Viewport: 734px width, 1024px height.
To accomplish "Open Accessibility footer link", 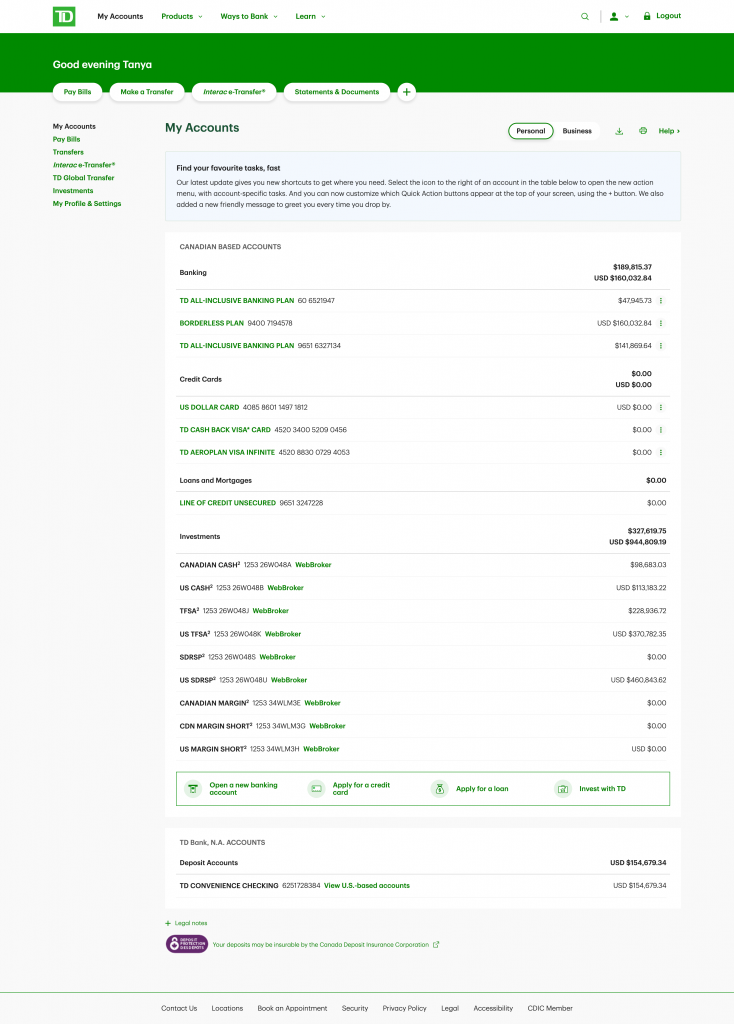I will tap(493, 1008).
